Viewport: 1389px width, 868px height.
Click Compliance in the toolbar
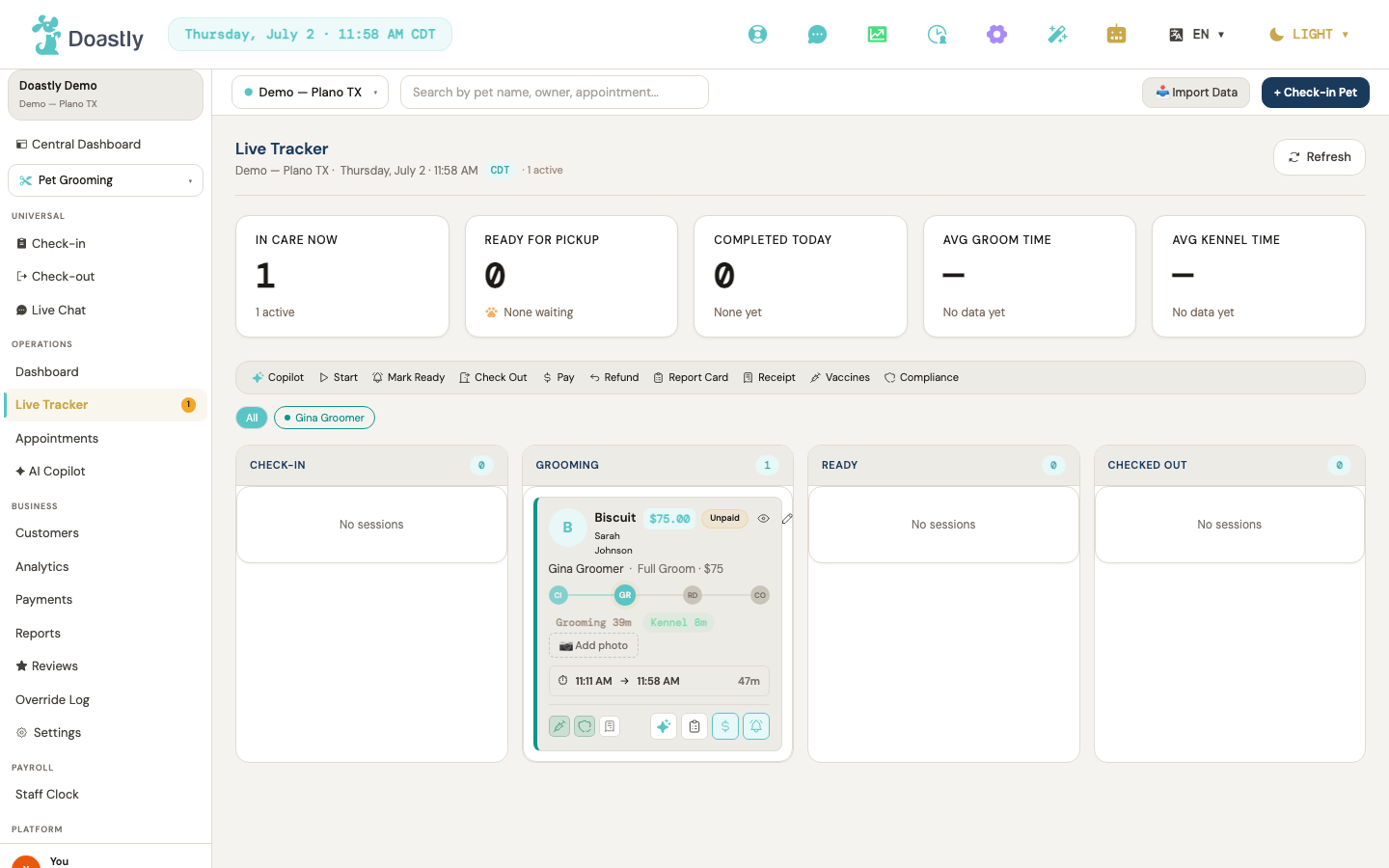[921, 378]
